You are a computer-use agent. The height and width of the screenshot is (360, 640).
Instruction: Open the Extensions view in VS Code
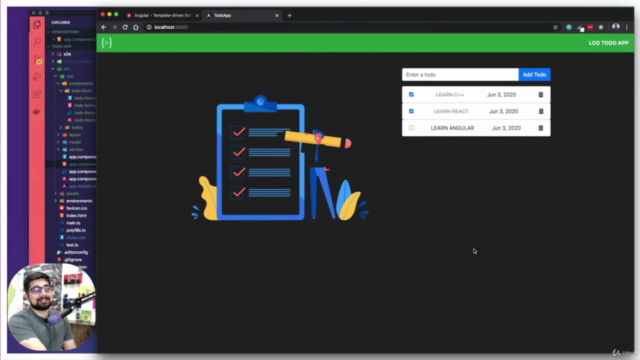37,94
